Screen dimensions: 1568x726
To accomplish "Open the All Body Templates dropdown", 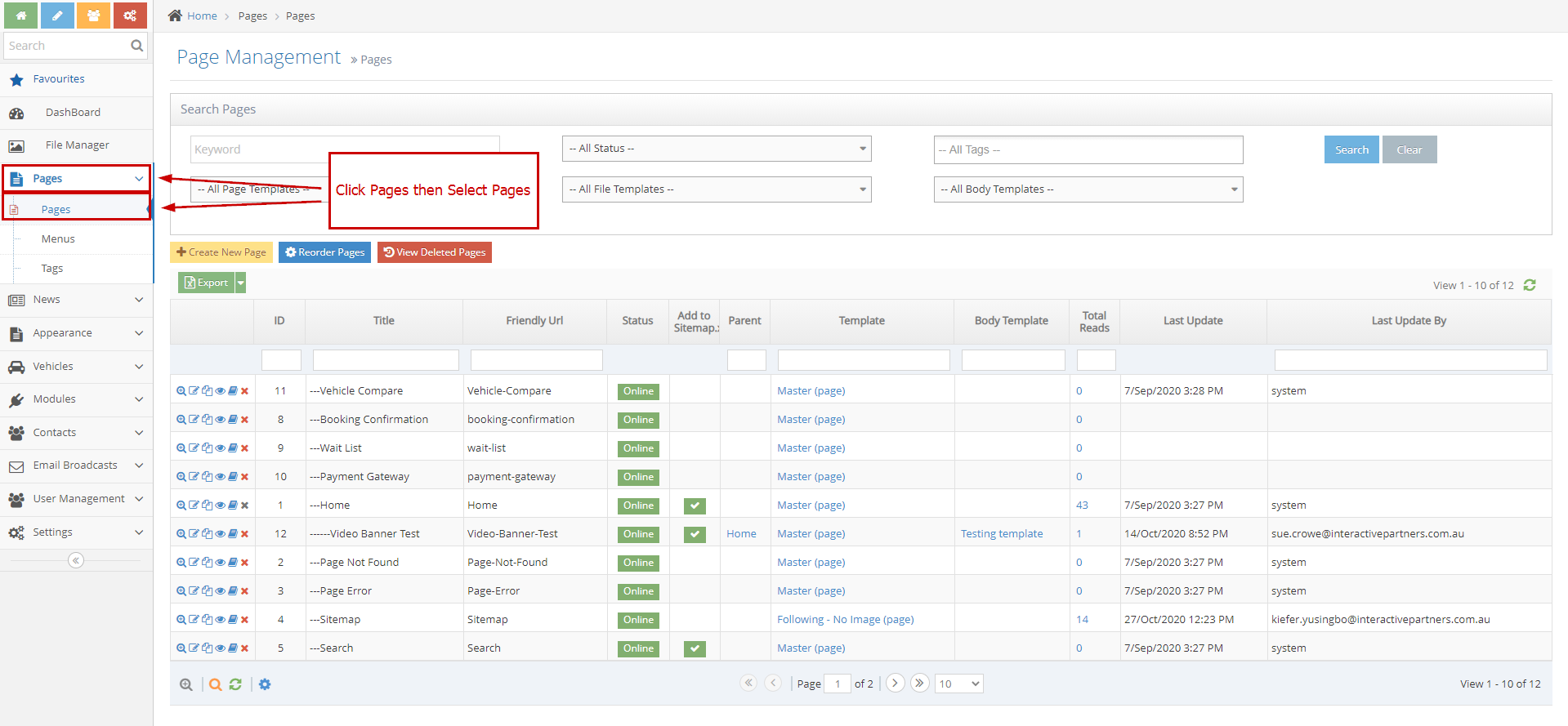I will (x=1088, y=189).
